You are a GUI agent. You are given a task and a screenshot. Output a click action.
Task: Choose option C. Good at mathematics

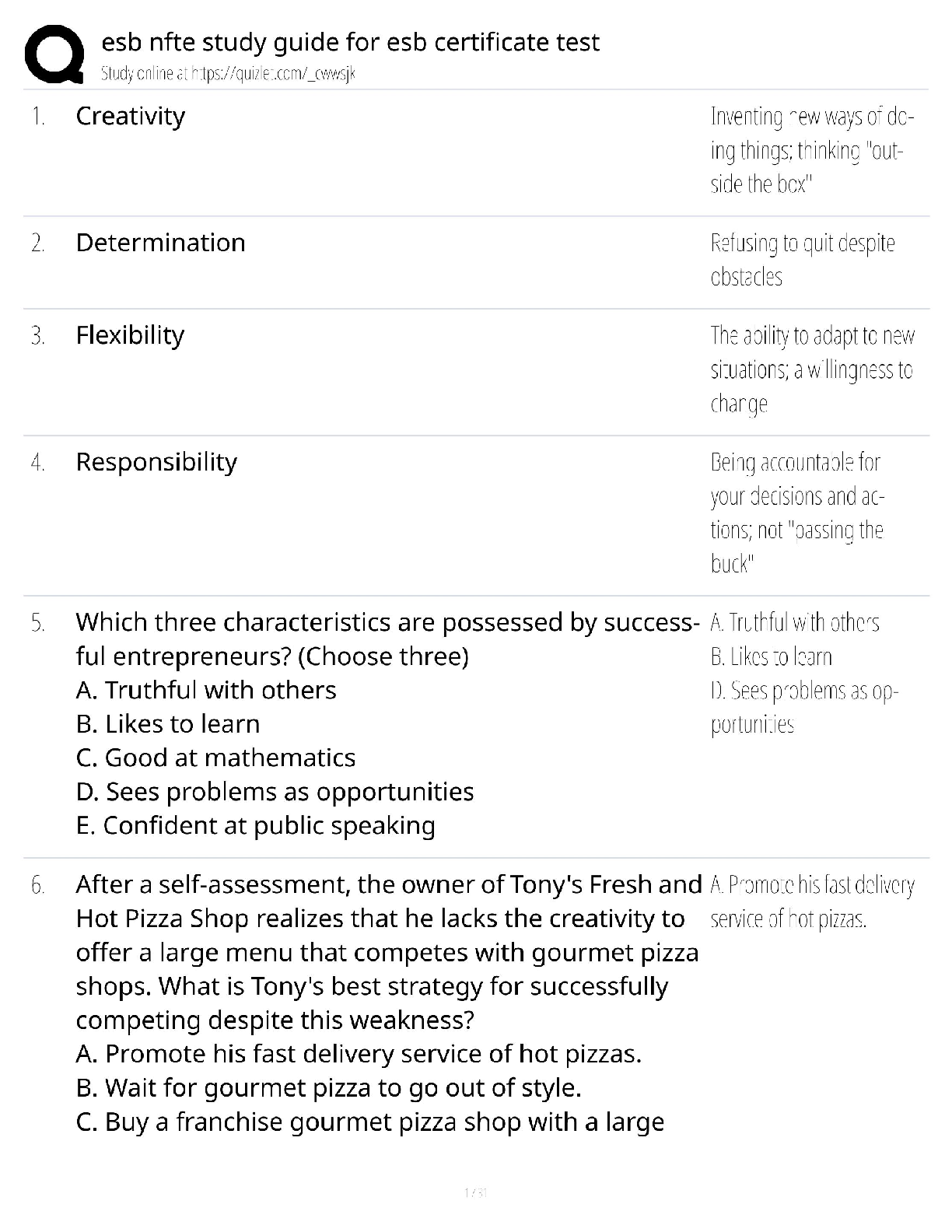pyautogui.click(x=215, y=758)
